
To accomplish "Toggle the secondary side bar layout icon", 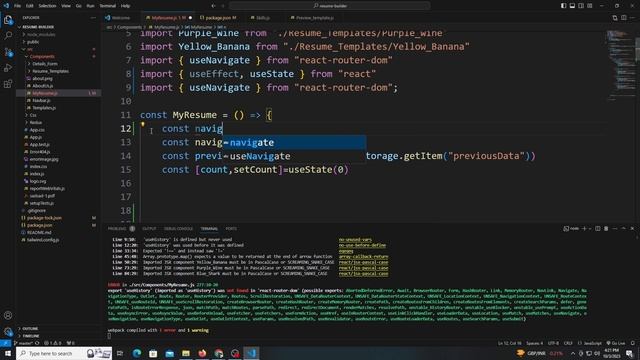I will pyautogui.click(x=581, y=6).
